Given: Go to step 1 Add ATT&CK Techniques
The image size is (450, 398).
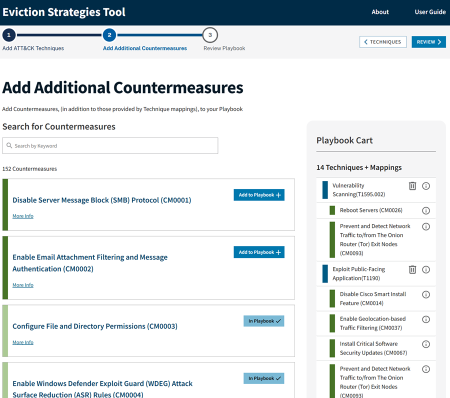Looking at the screenshot, I should click(x=9, y=35).
